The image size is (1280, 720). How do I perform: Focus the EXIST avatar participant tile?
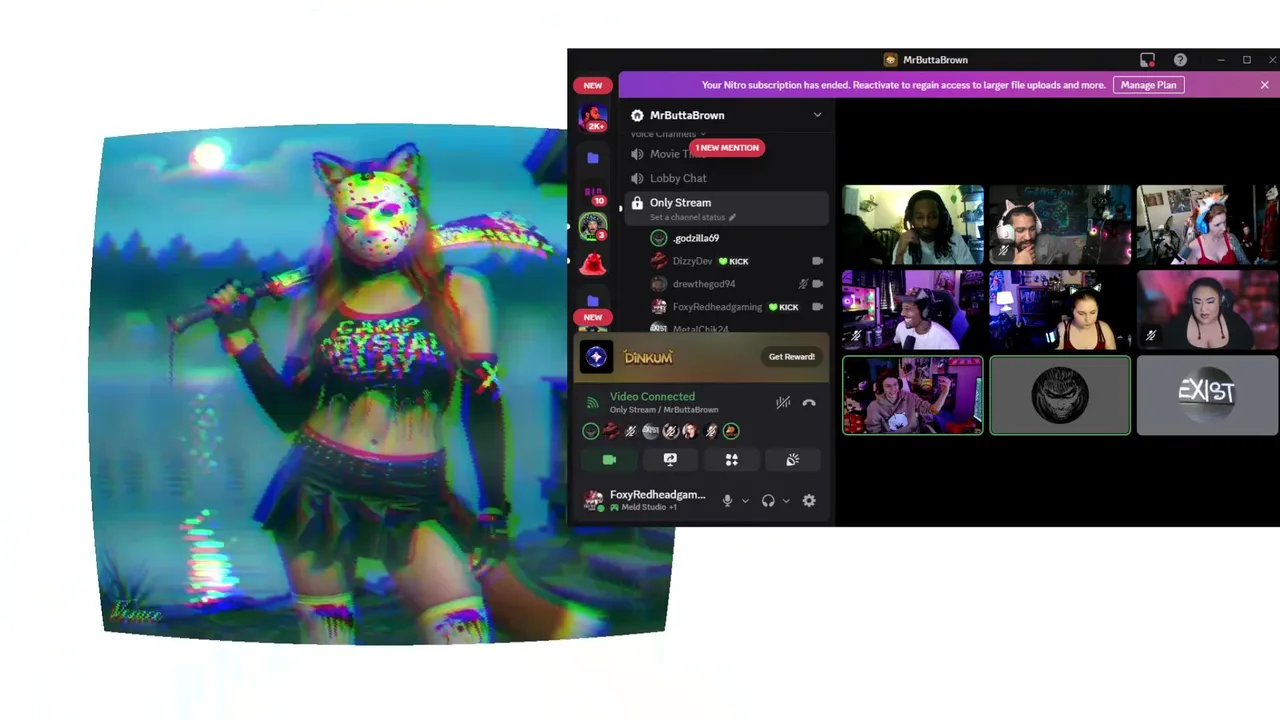1207,396
